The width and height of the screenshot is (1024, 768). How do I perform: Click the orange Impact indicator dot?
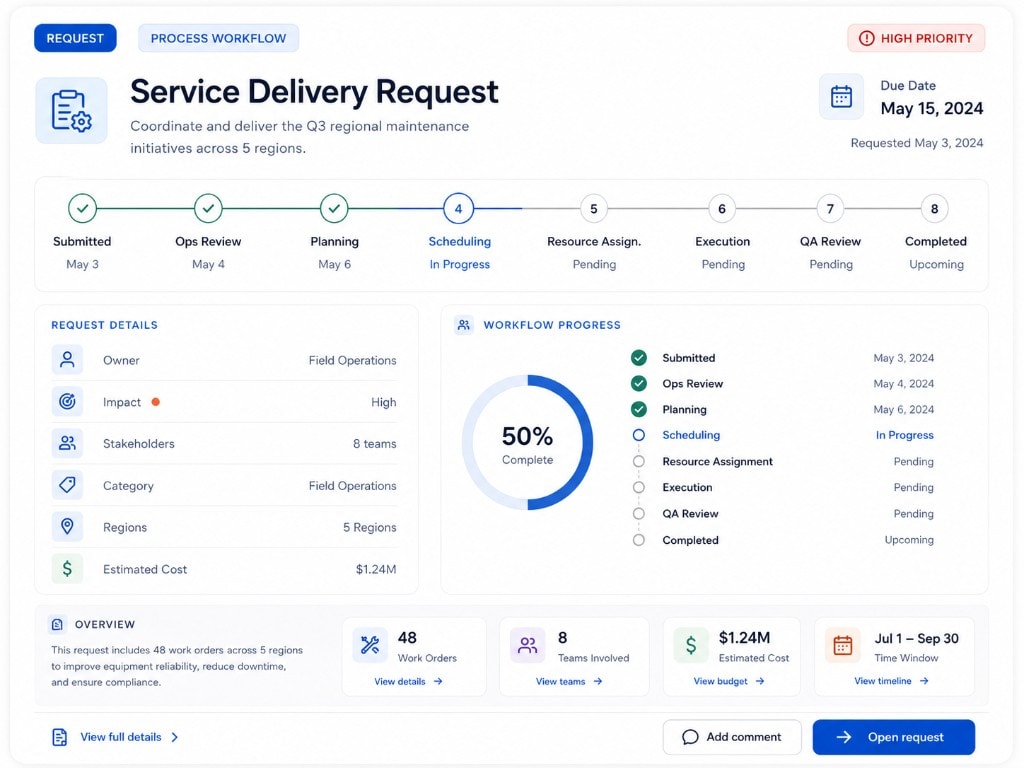[x=155, y=402]
